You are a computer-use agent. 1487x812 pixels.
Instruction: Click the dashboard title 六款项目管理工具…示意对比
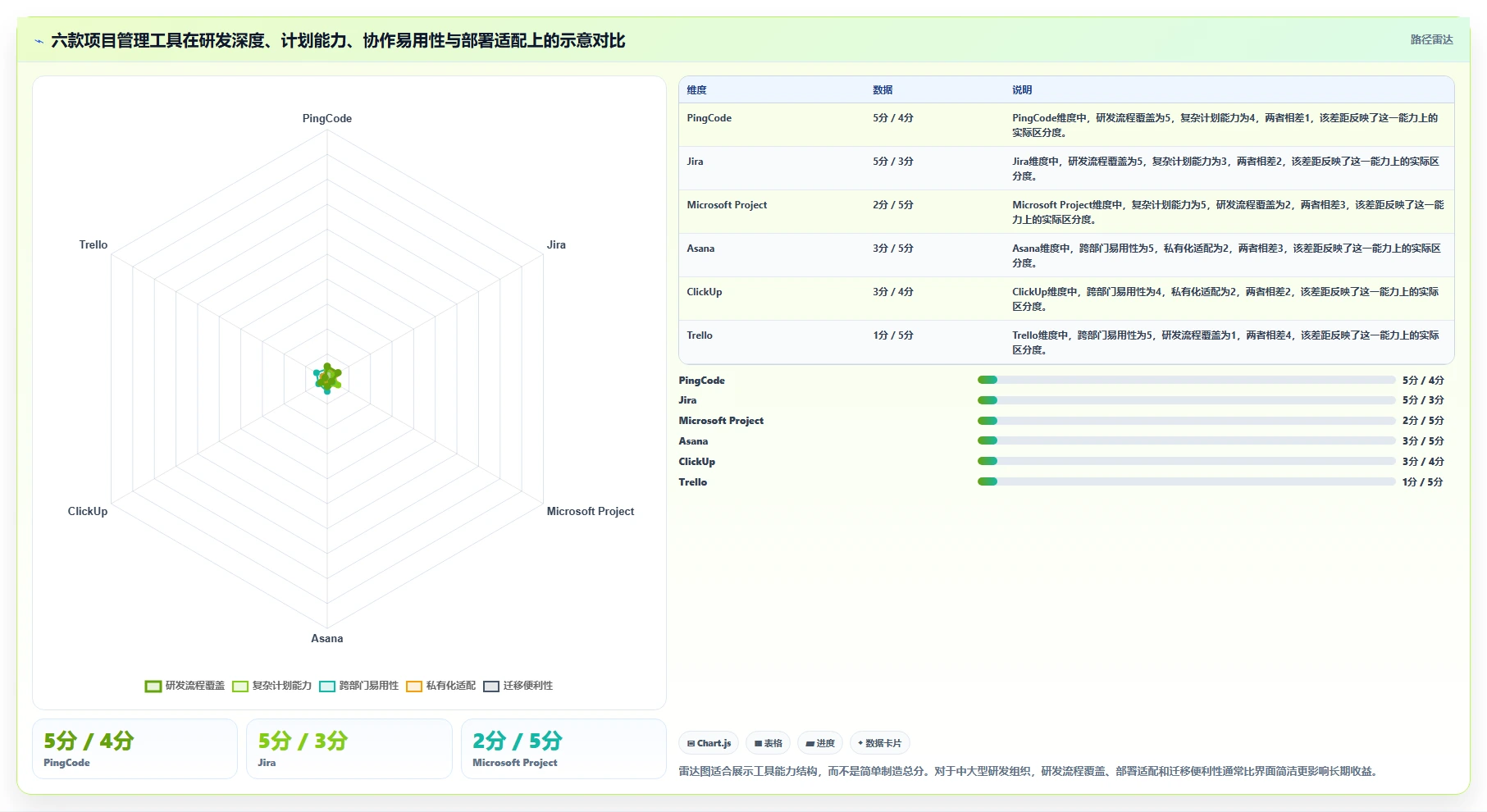[x=338, y=41]
